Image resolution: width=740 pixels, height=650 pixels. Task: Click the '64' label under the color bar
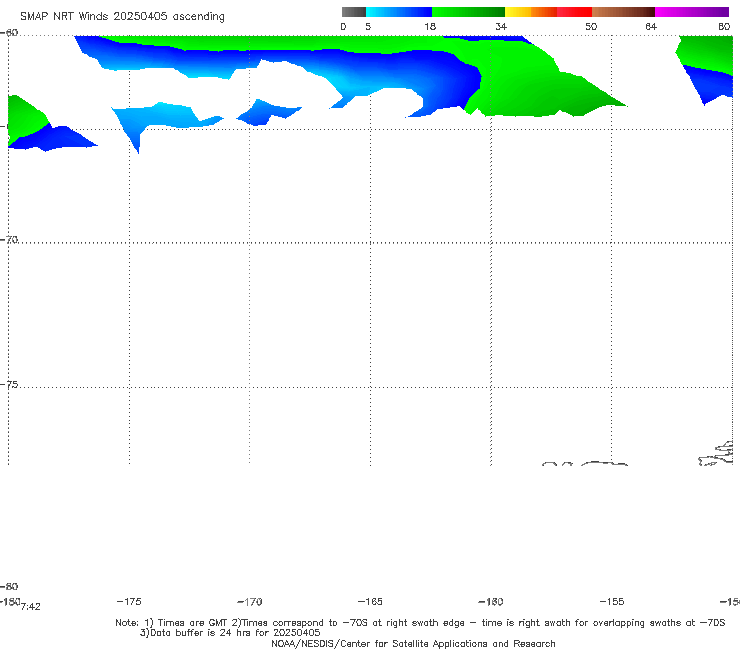point(651,27)
